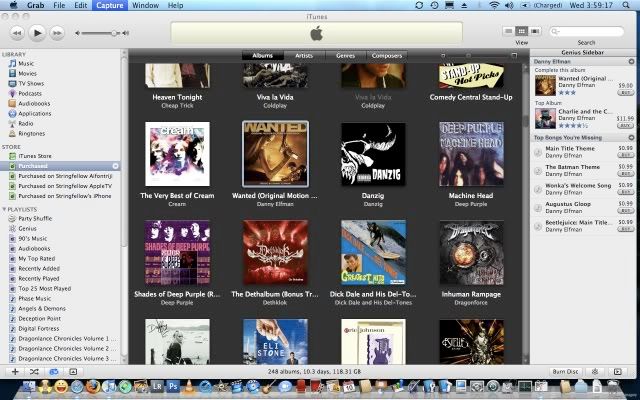Open the iTunes Store in sidebar
640x400 pixels.
[x=36, y=156]
